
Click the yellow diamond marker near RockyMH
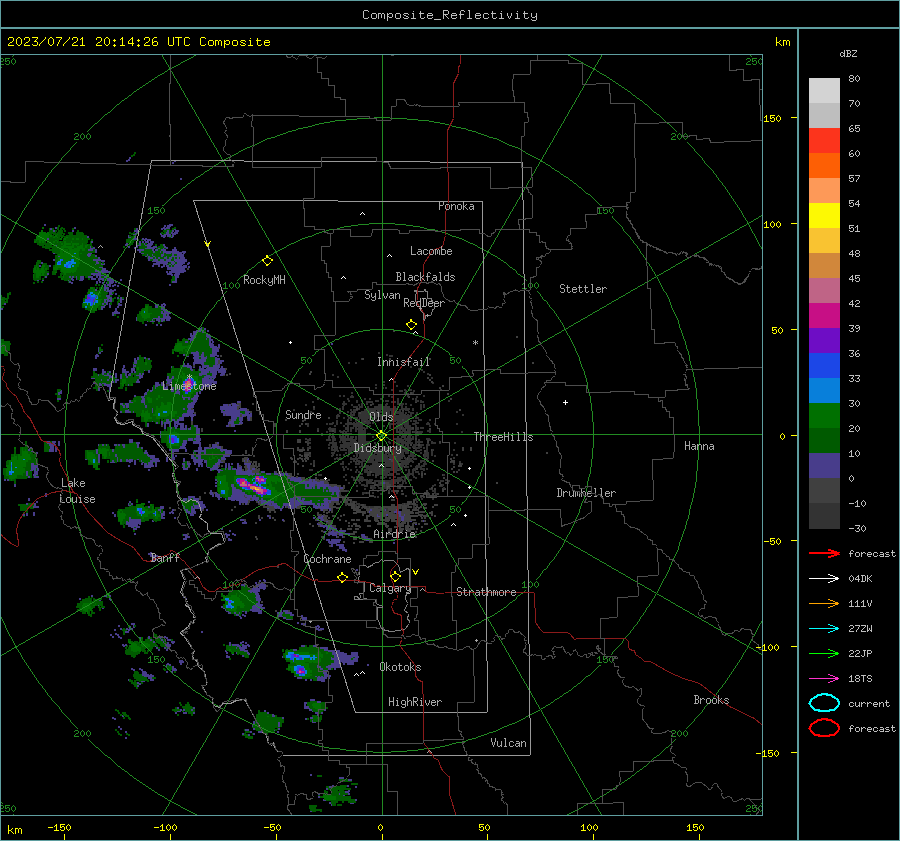(267, 261)
